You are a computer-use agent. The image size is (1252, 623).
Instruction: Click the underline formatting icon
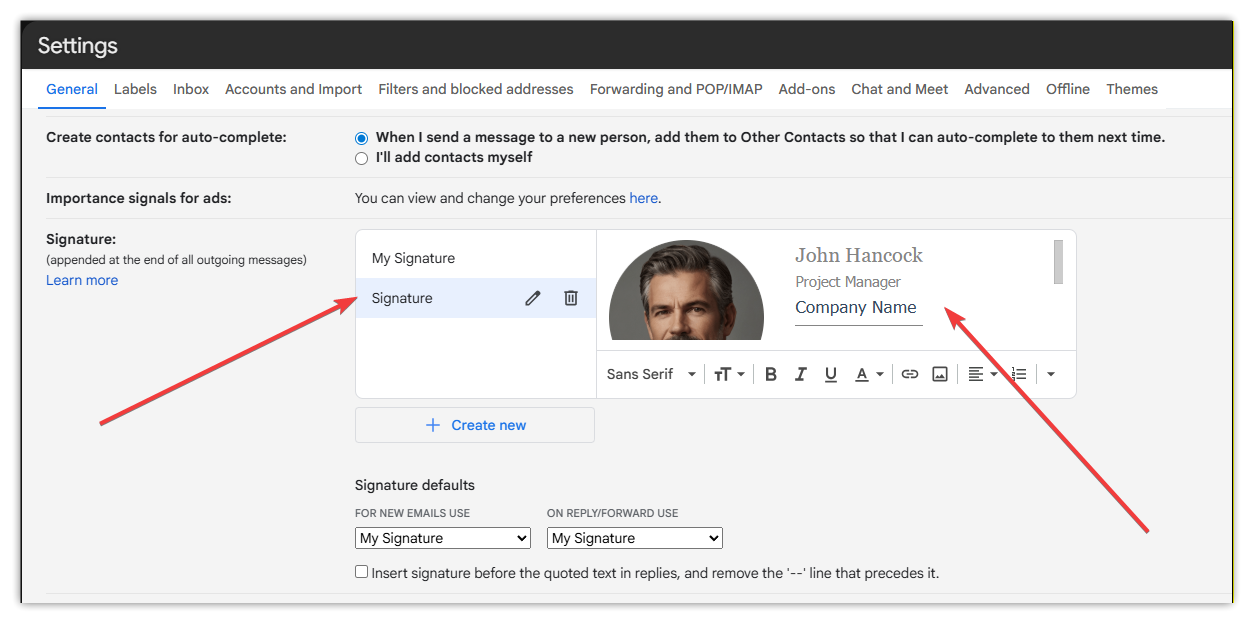tap(830, 374)
